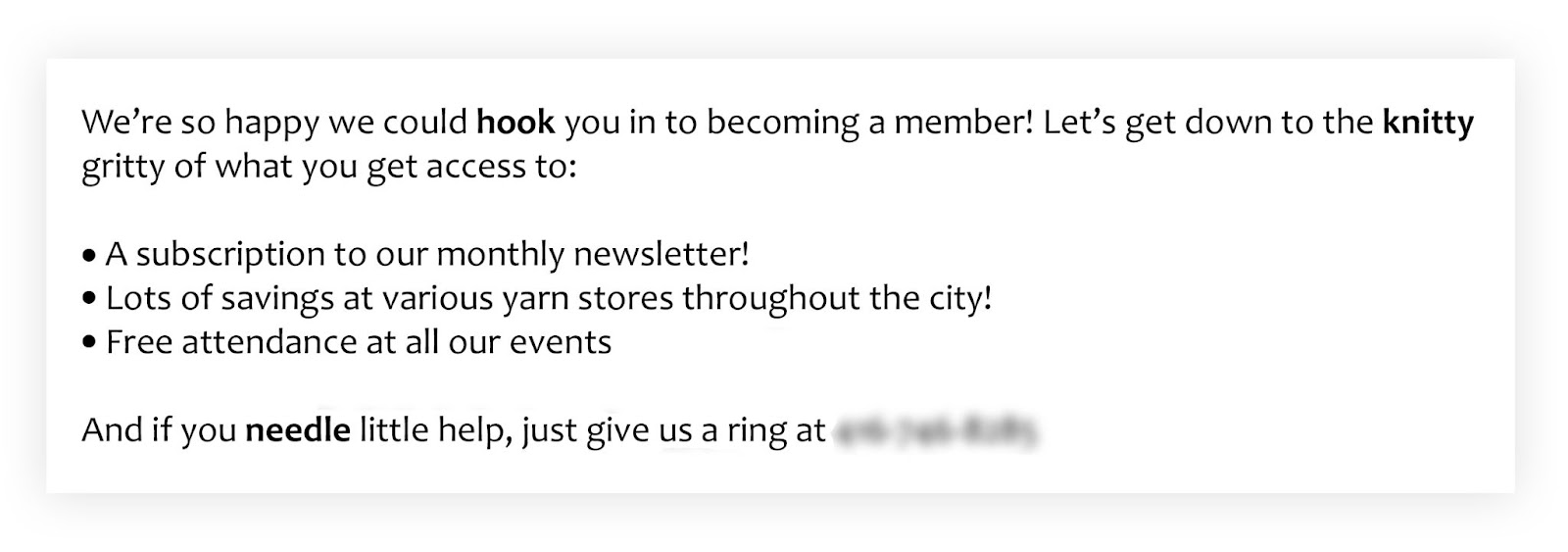Click the second bullet point dot
1568x552 pixels.
[x=90, y=300]
